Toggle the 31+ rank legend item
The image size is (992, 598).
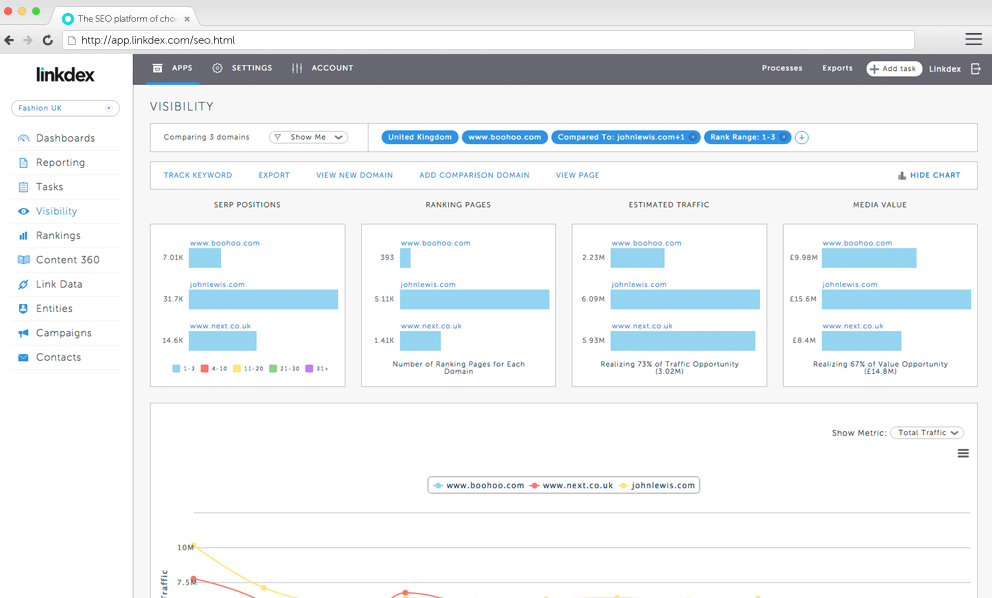[317, 368]
